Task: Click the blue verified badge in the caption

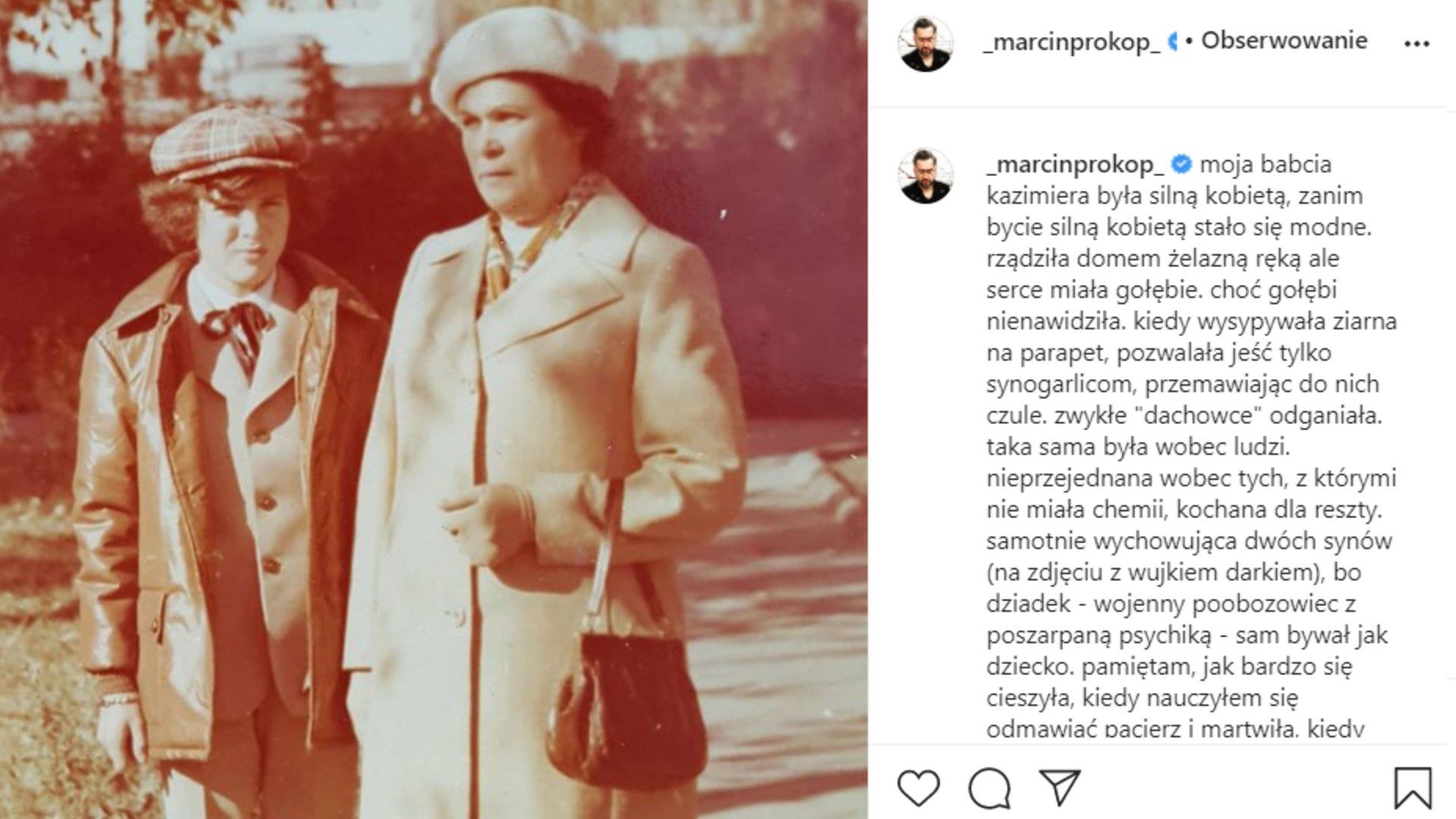Action: (1181, 164)
